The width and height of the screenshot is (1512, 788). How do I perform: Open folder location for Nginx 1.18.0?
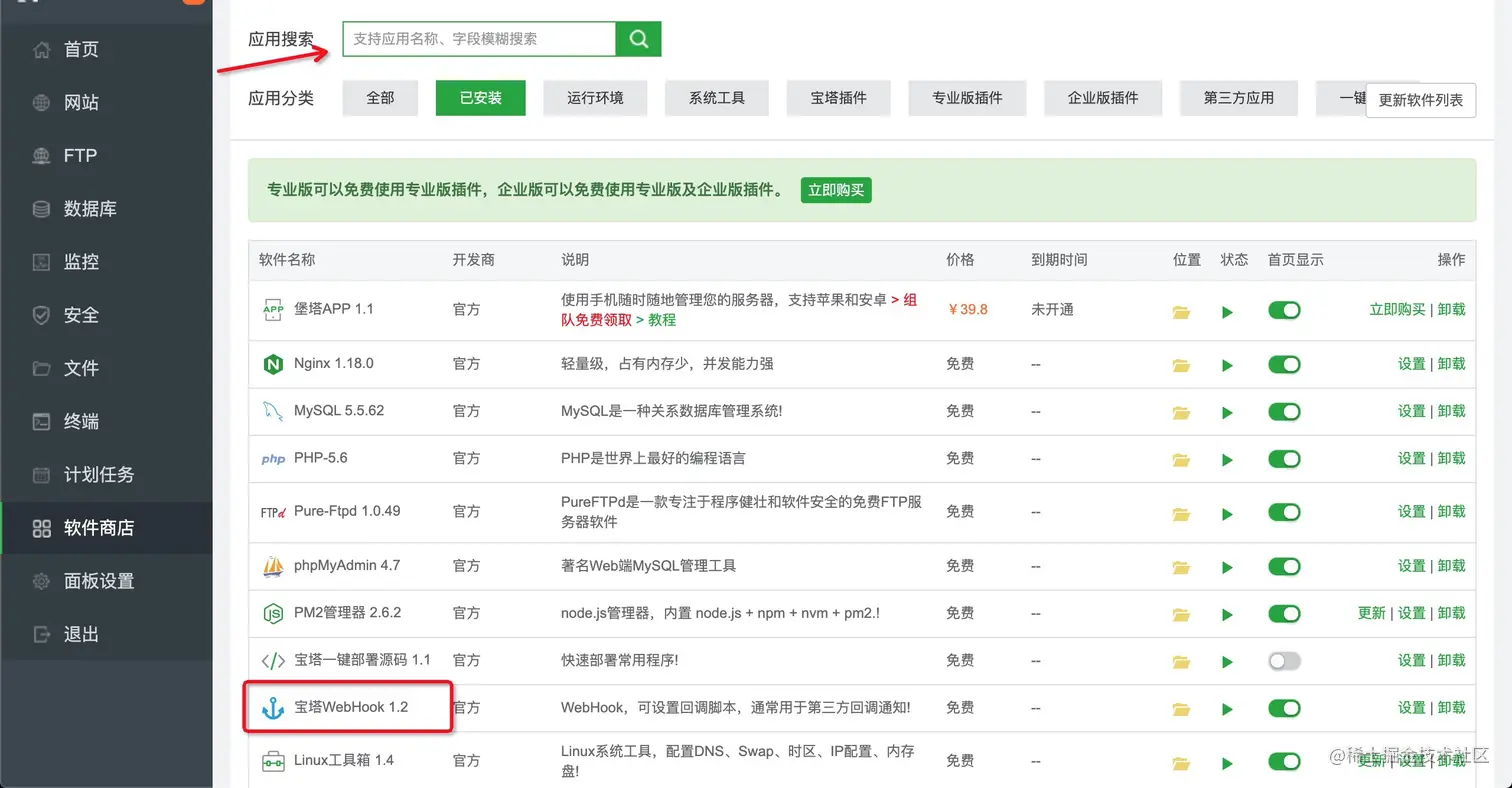[1181, 365]
